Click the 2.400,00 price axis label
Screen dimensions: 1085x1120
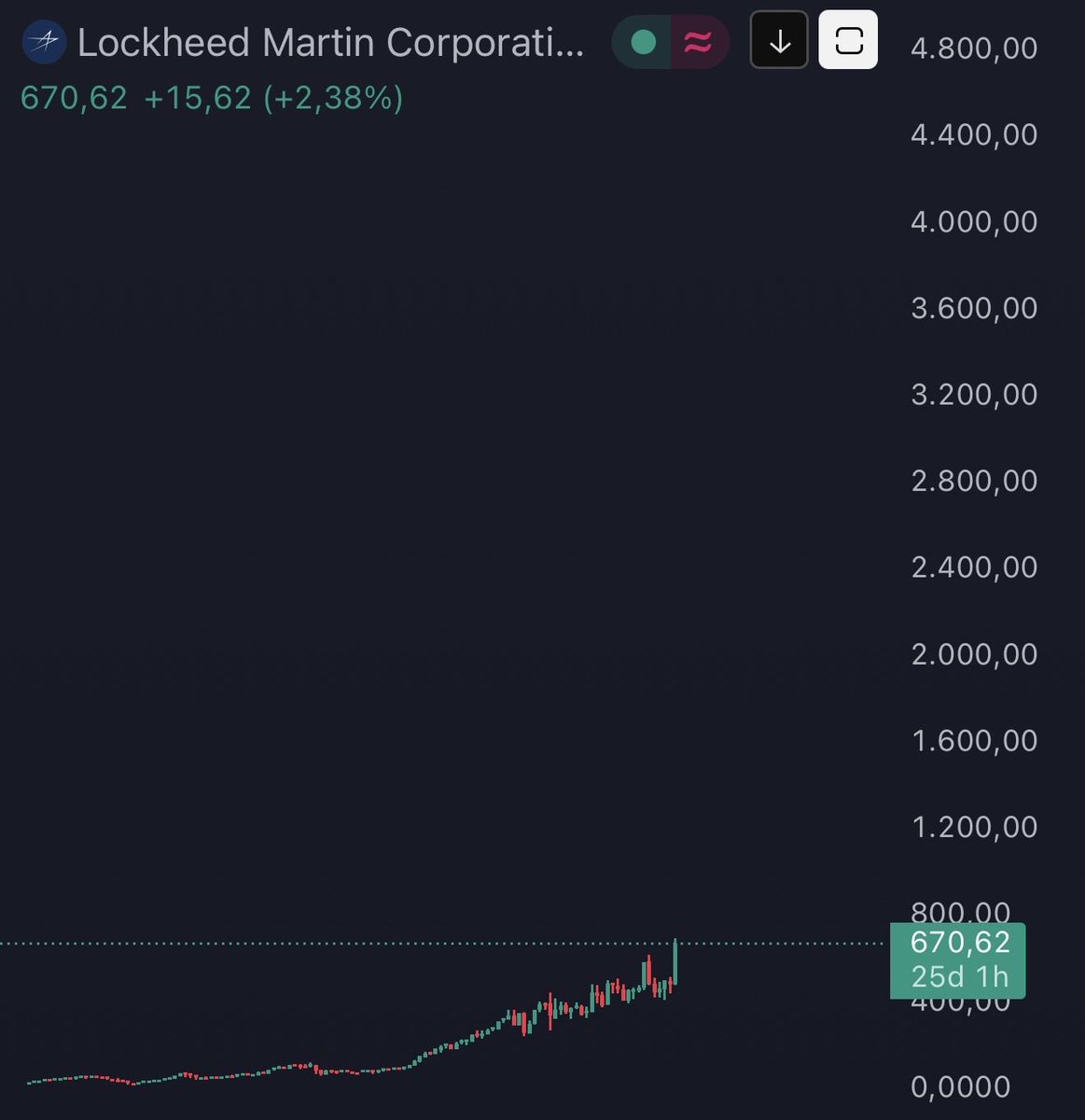(x=974, y=567)
